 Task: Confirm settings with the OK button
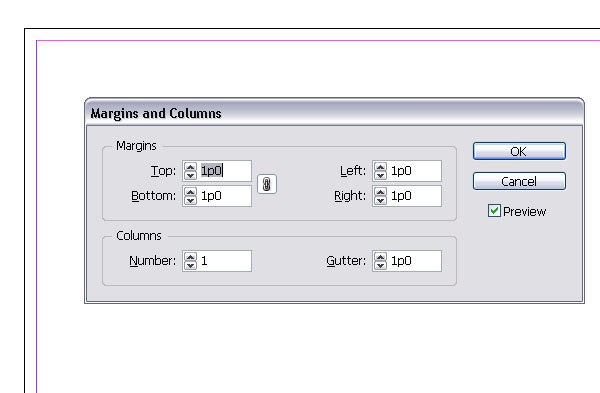coord(519,151)
